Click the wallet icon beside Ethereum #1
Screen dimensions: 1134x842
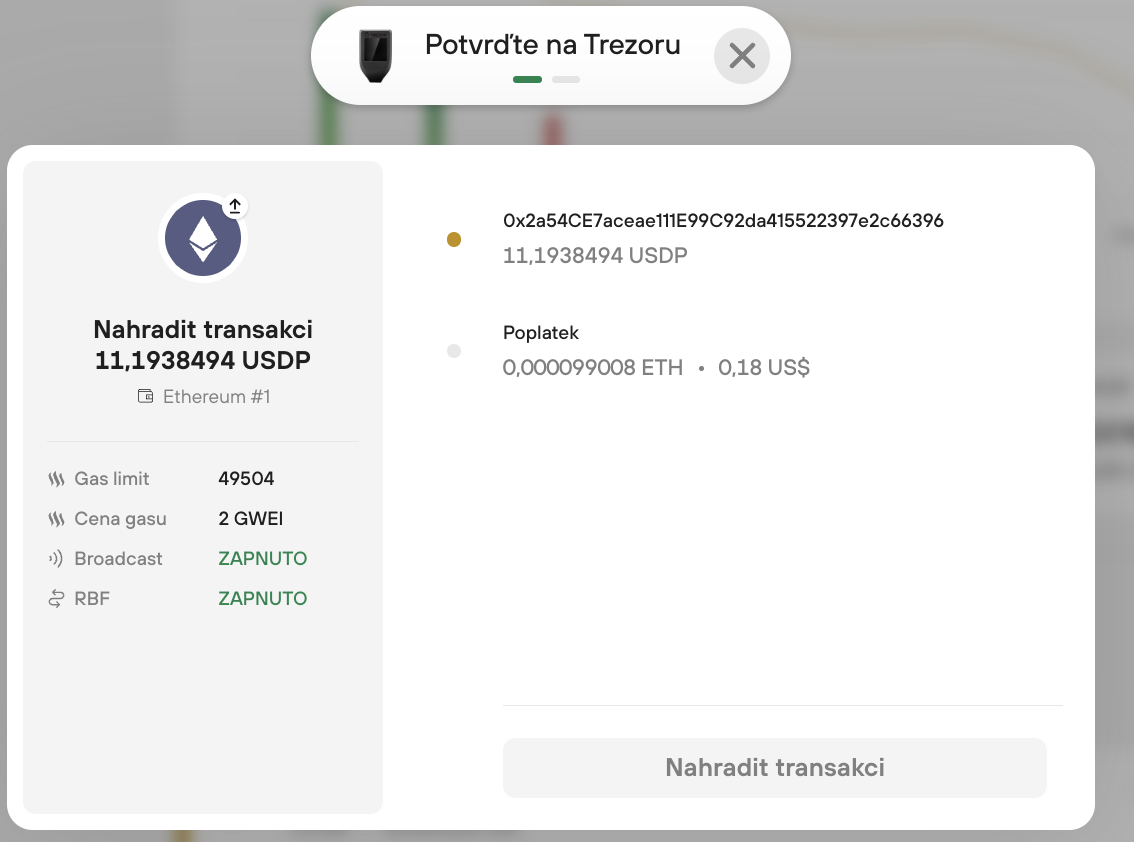144,396
